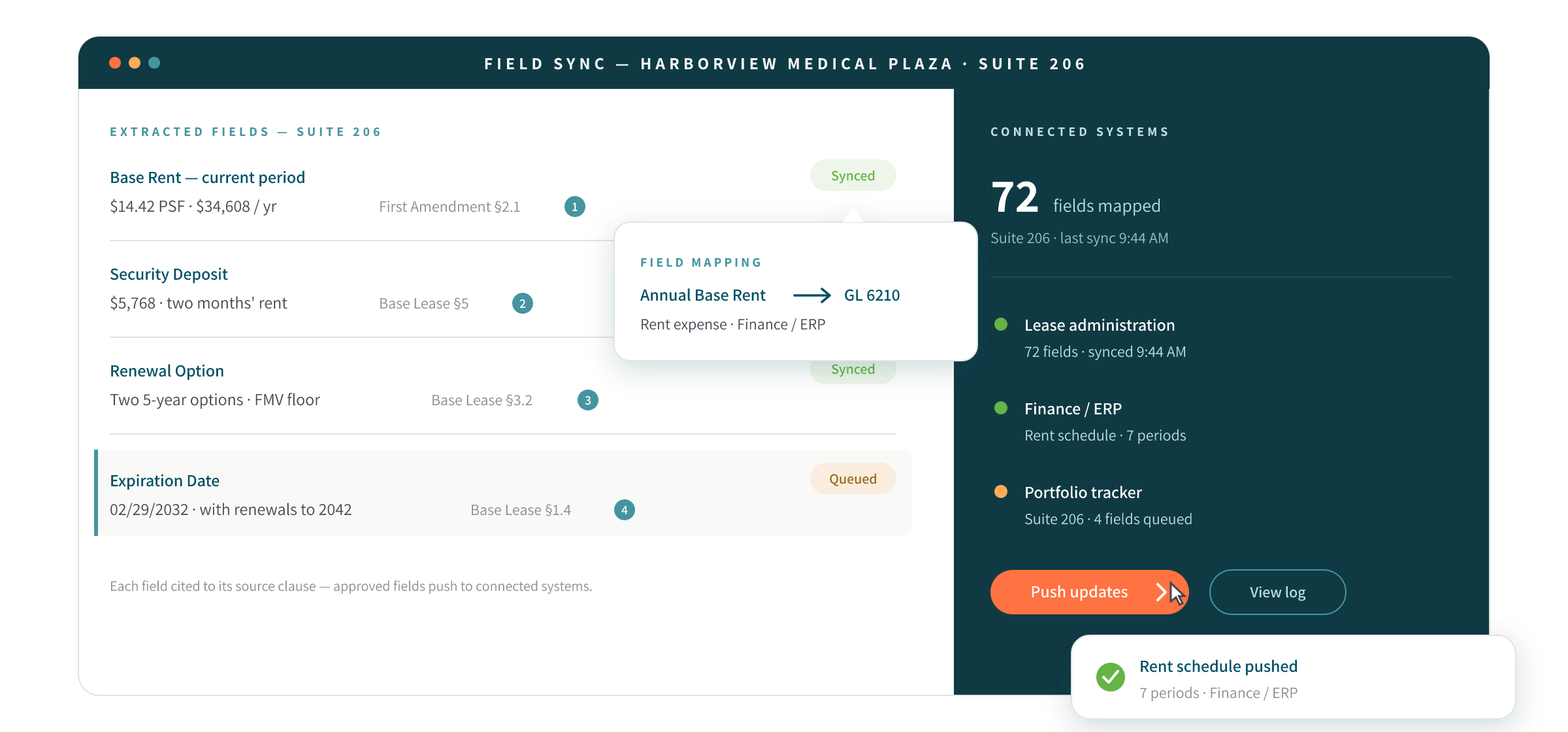This screenshot has width=1568, height=732.
Task: Select the Portfolio tracker system entry
Action: 1083,492
